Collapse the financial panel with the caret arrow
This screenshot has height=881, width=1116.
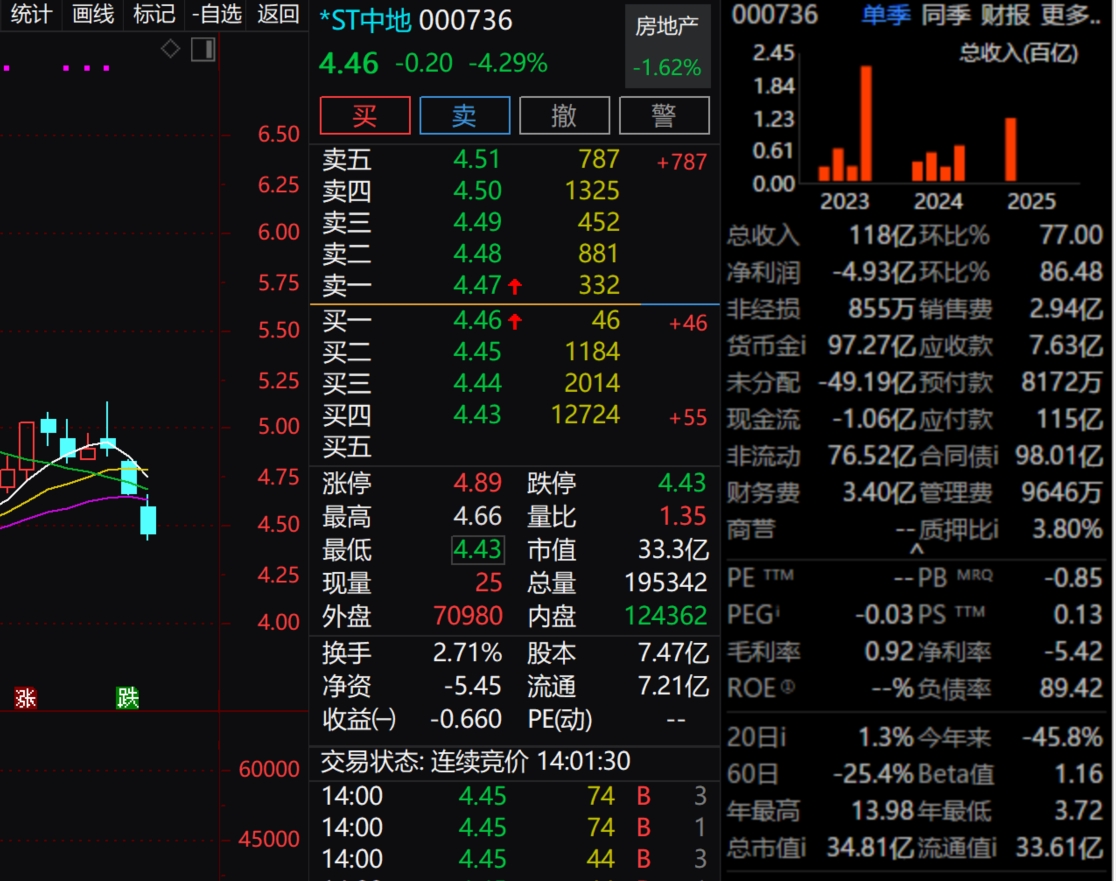[917, 549]
